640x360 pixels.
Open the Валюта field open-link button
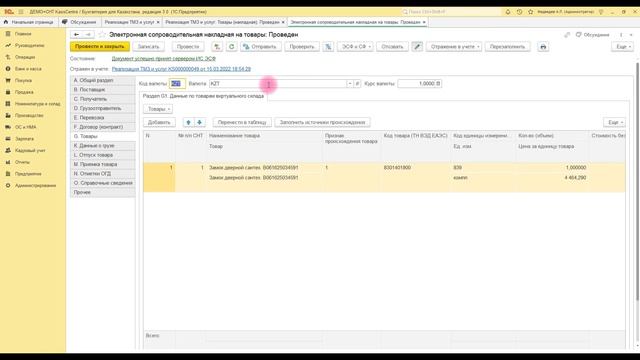coord(357,83)
